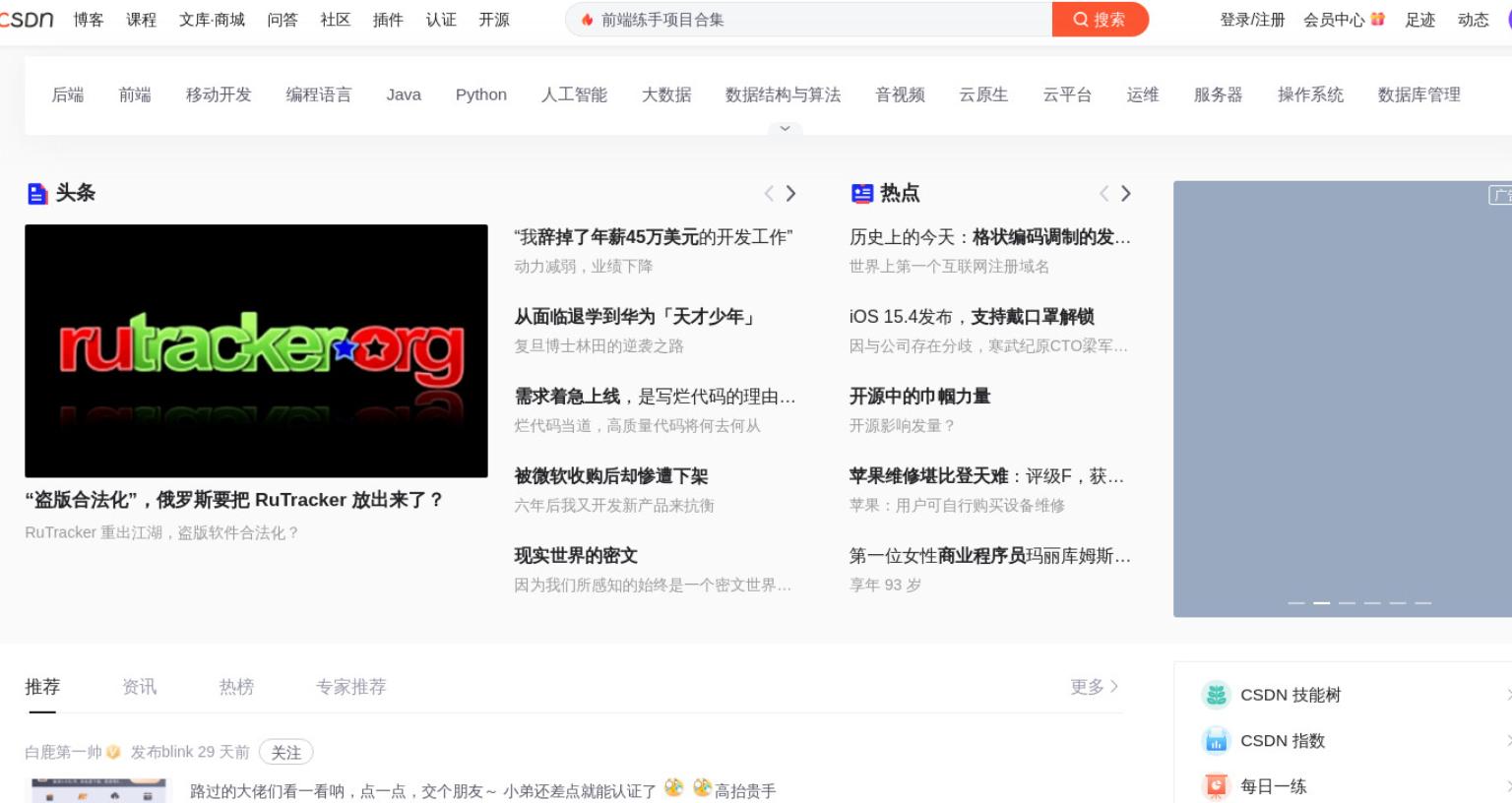The height and width of the screenshot is (803, 1512).
Task: Select 编程语言 category
Action: pyautogui.click(x=319, y=95)
